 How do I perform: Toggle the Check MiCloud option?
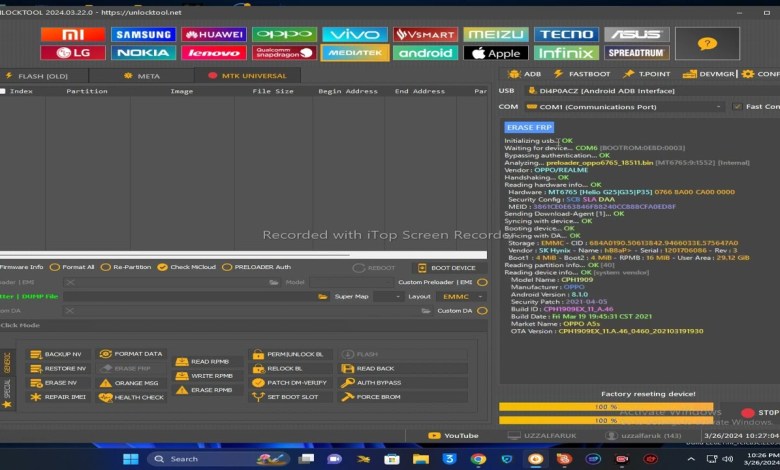[164, 267]
